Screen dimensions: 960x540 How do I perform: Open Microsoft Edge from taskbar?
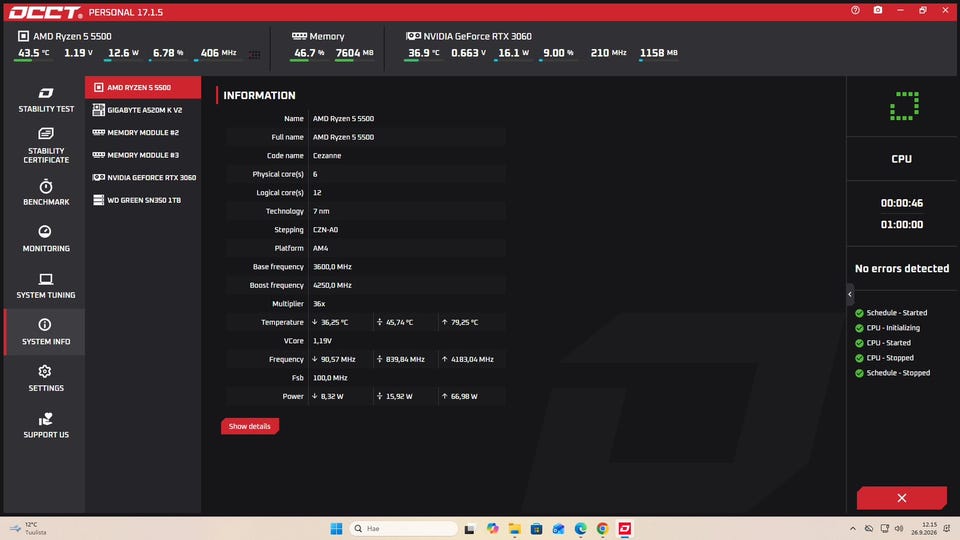(x=580, y=528)
